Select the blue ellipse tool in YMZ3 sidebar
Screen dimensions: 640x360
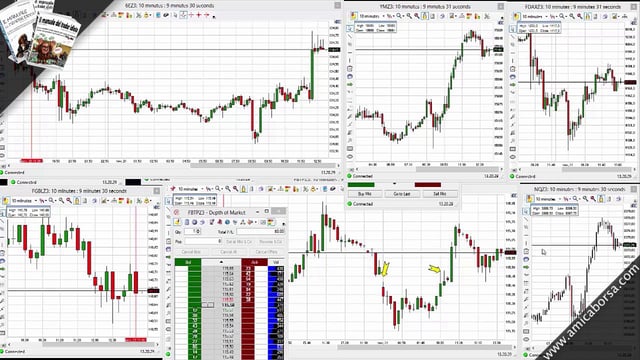(x=350, y=76)
